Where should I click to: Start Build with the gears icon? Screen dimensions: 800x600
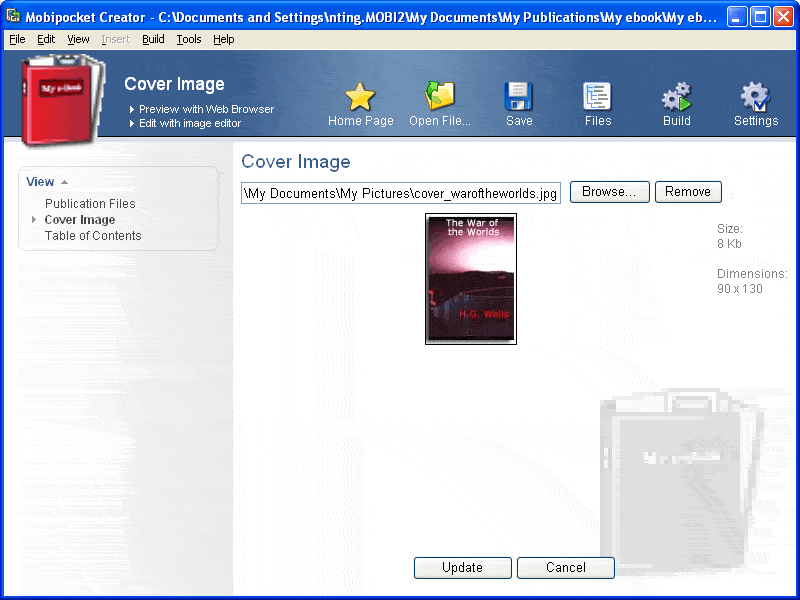(x=677, y=96)
